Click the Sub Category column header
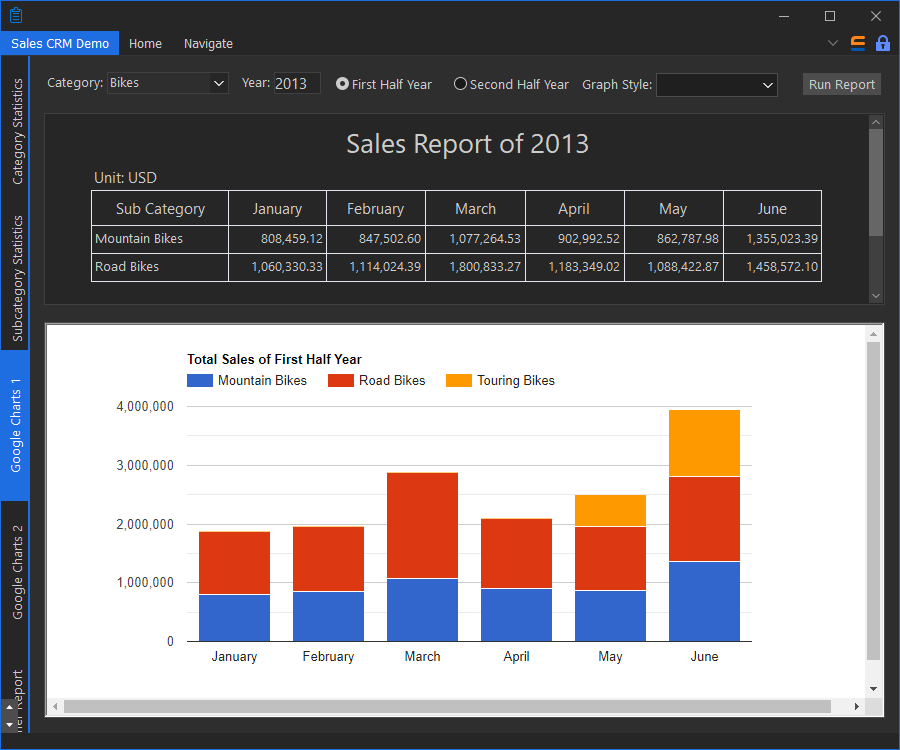 click(x=160, y=209)
